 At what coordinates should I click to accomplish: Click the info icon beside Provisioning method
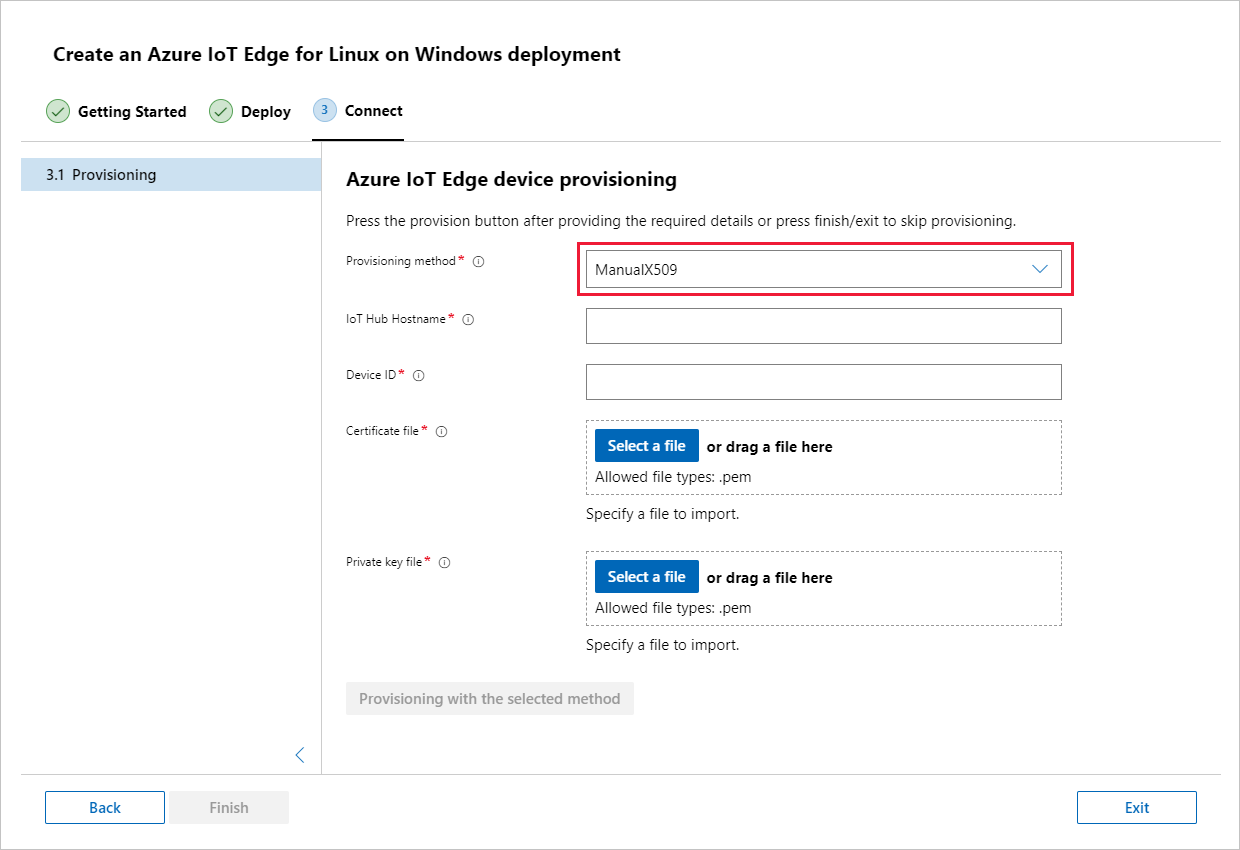[x=478, y=261]
